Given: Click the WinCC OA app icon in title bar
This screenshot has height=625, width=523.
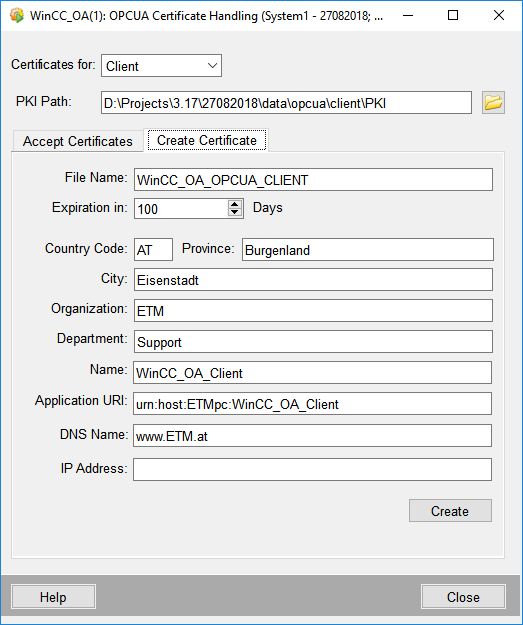Looking at the screenshot, I should (x=17, y=16).
